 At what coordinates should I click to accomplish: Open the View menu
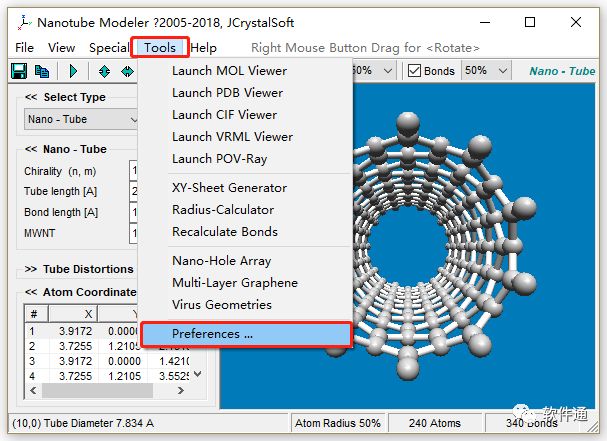(x=61, y=48)
